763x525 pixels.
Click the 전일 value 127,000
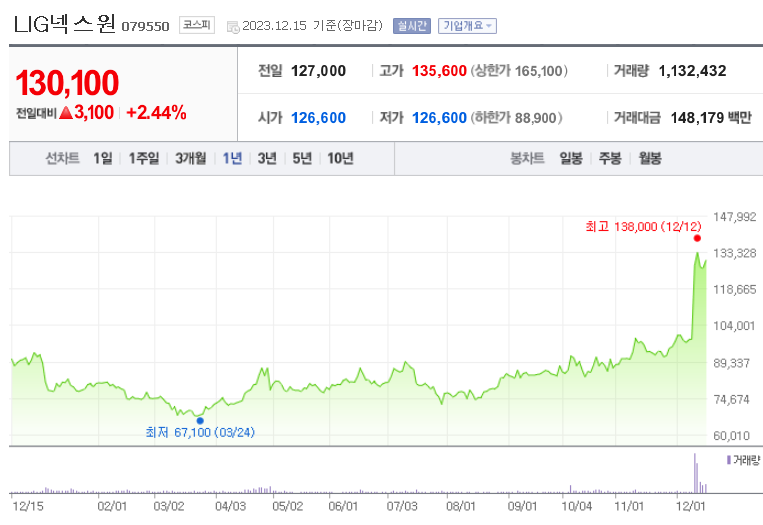[x=318, y=71]
